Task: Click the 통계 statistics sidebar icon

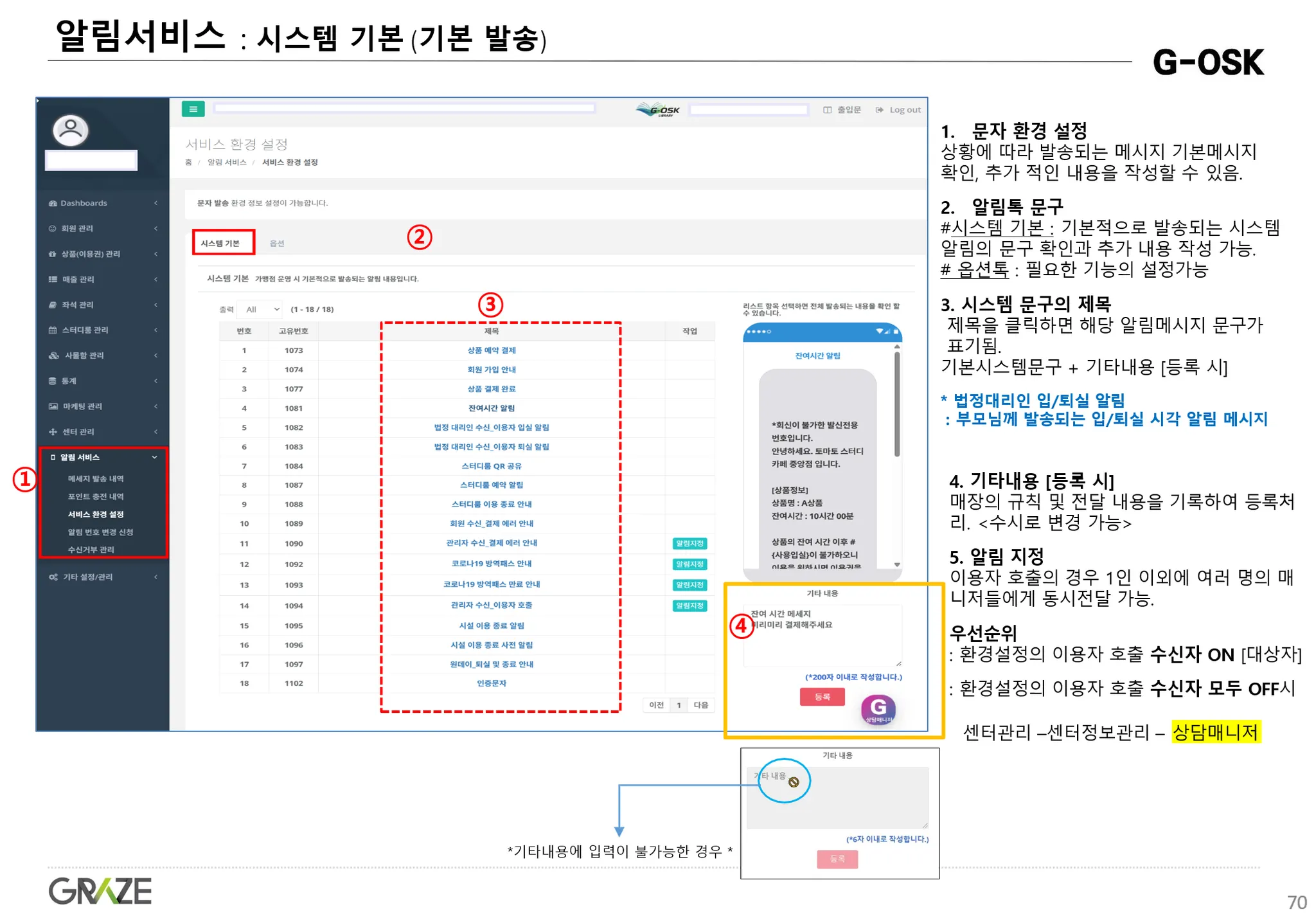Action: pyautogui.click(x=53, y=381)
